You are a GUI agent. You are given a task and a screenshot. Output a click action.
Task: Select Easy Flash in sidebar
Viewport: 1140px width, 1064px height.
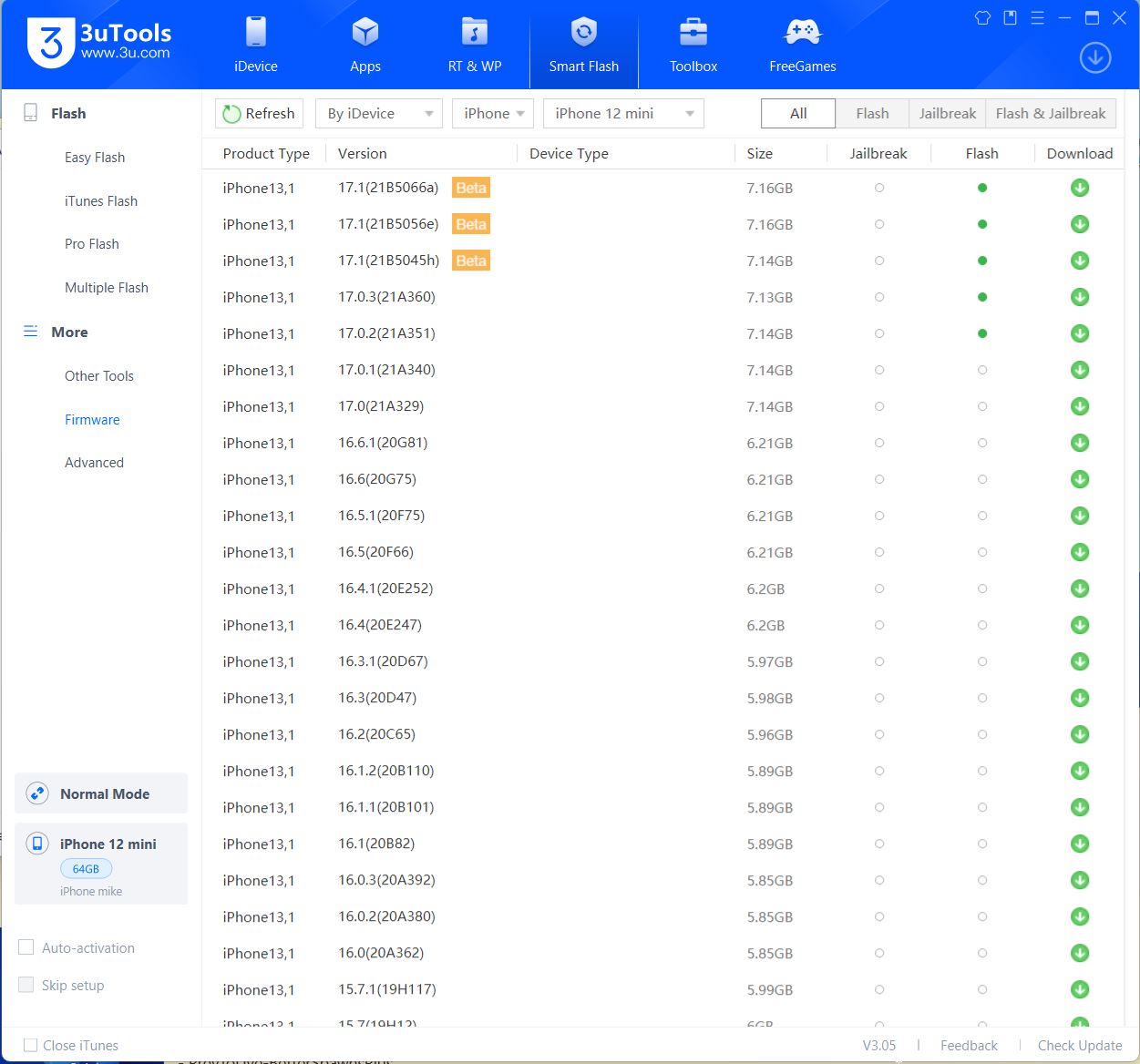tap(95, 158)
